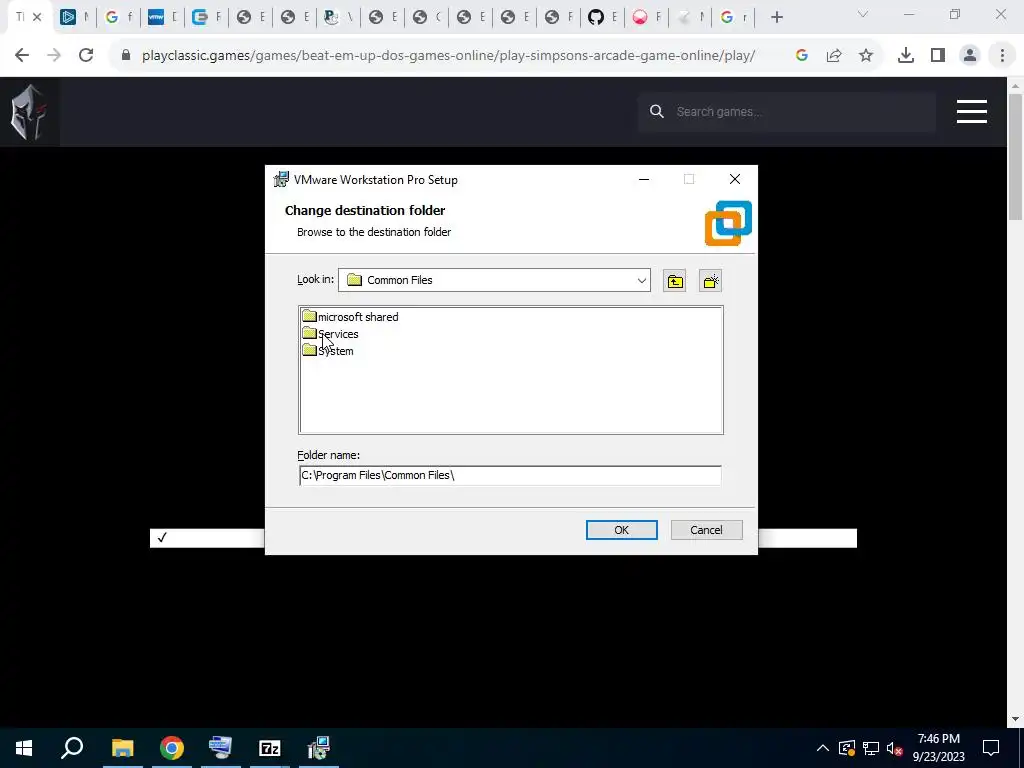Viewport: 1024px width, 768px height.
Task: Click the VMware installer taskbar icon
Action: [x=319, y=748]
